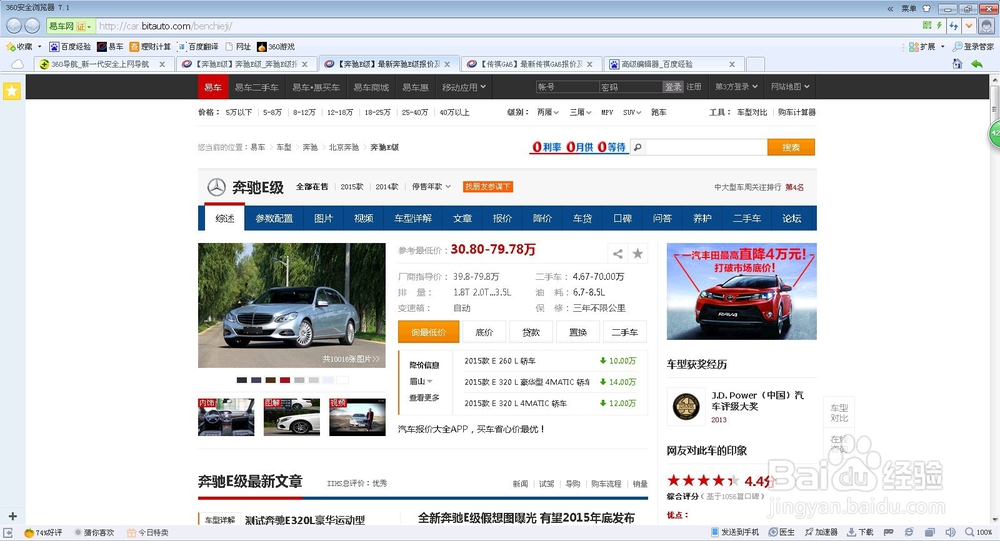This screenshot has height=541, width=1000.
Task: Open the 车型对比 tool link
Action: tap(752, 112)
